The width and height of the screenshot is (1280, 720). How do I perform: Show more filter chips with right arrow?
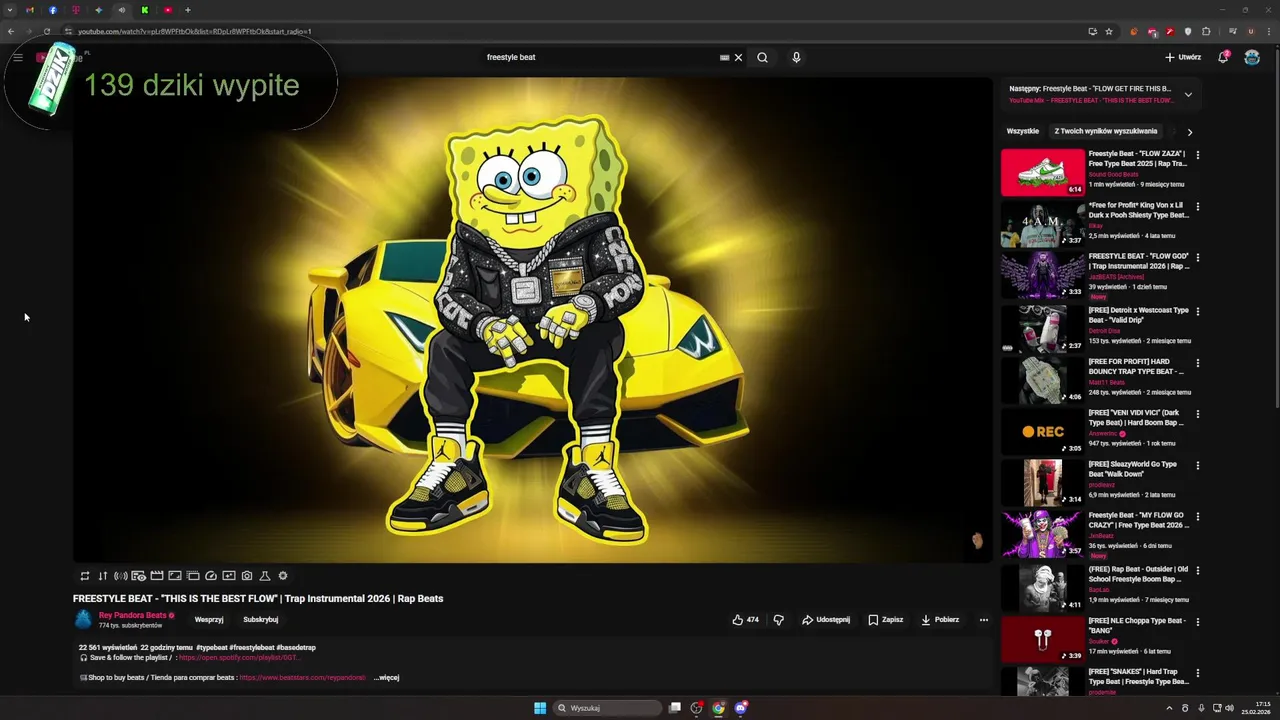tap(1189, 132)
